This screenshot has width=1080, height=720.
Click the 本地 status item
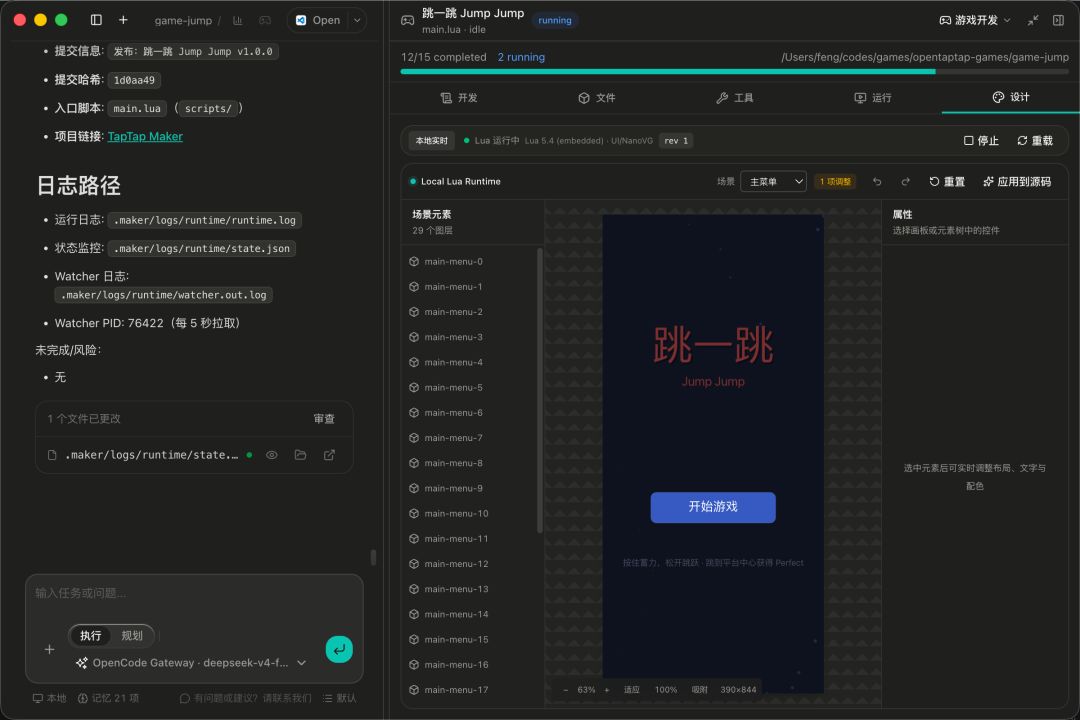point(49,698)
